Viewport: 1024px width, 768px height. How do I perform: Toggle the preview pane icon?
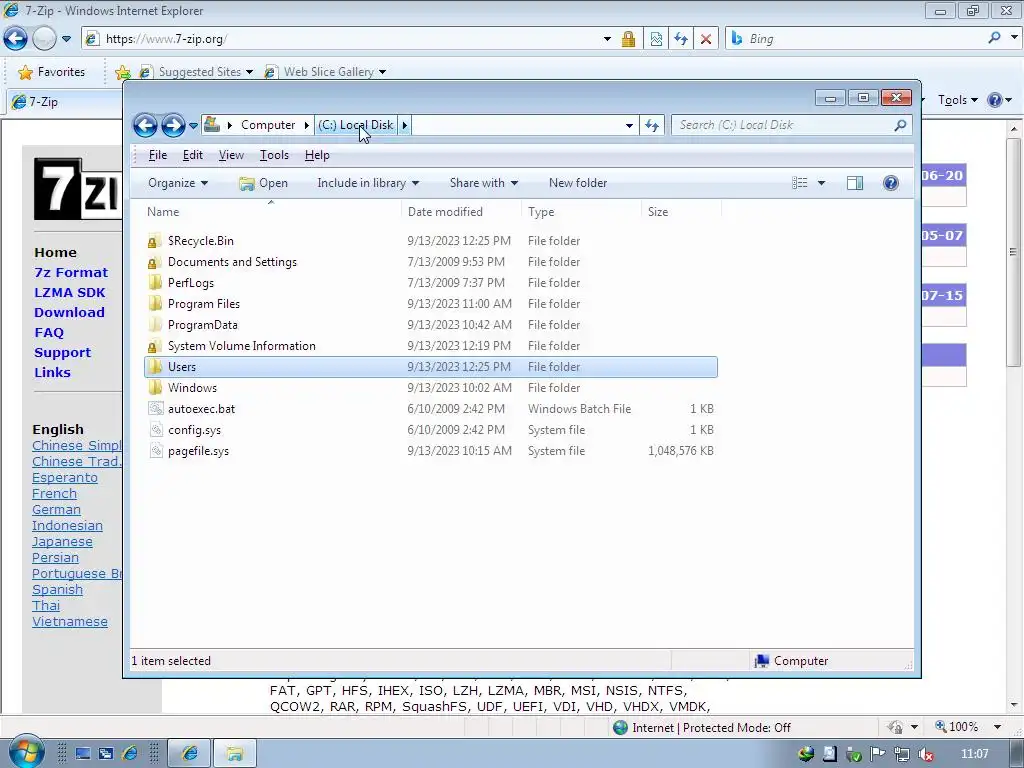(855, 183)
